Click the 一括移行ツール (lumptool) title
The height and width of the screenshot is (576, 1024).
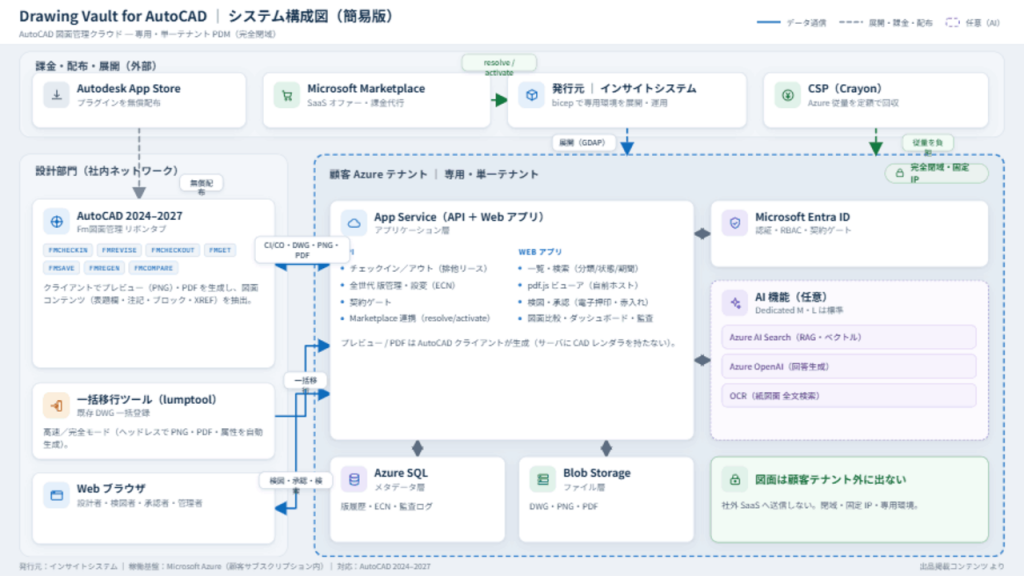point(146,399)
